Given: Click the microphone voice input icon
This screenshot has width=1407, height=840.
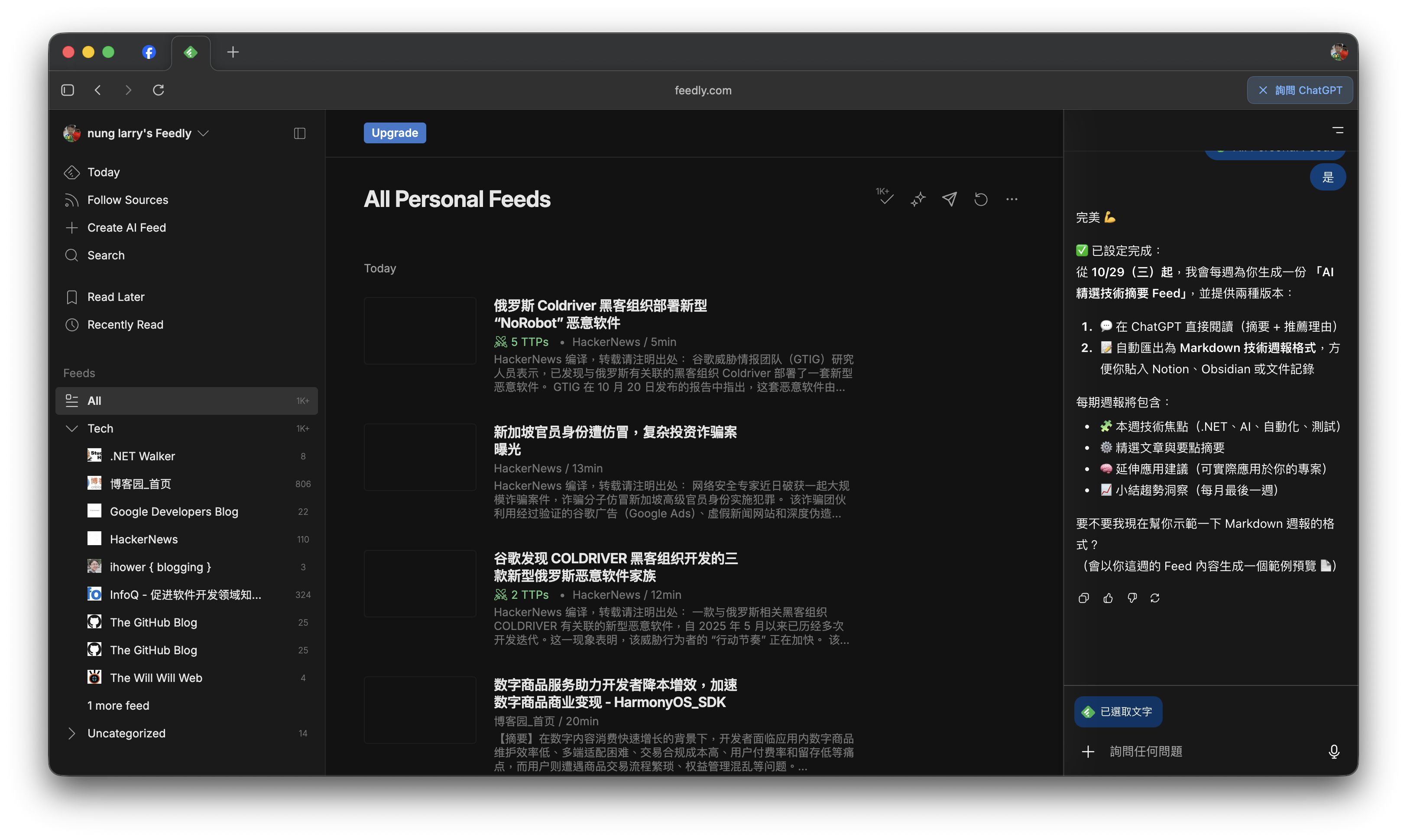Looking at the screenshot, I should point(1334,752).
